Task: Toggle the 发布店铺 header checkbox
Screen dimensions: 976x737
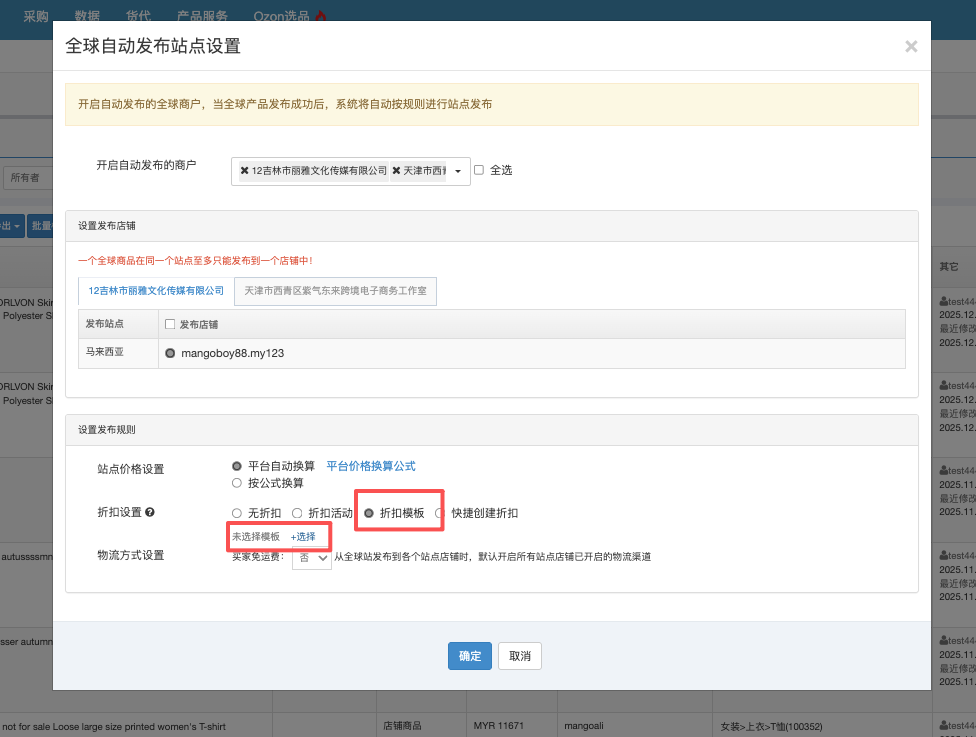Action: pyautogui.click(x=170, y=324)
